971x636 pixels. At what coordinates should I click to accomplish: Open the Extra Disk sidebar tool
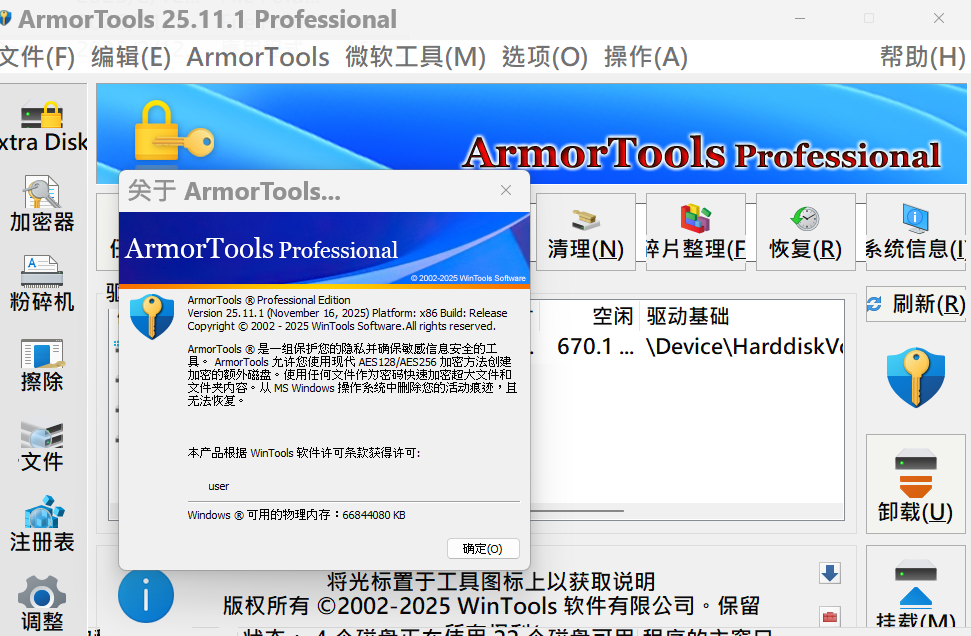click(x=42, y=127)
